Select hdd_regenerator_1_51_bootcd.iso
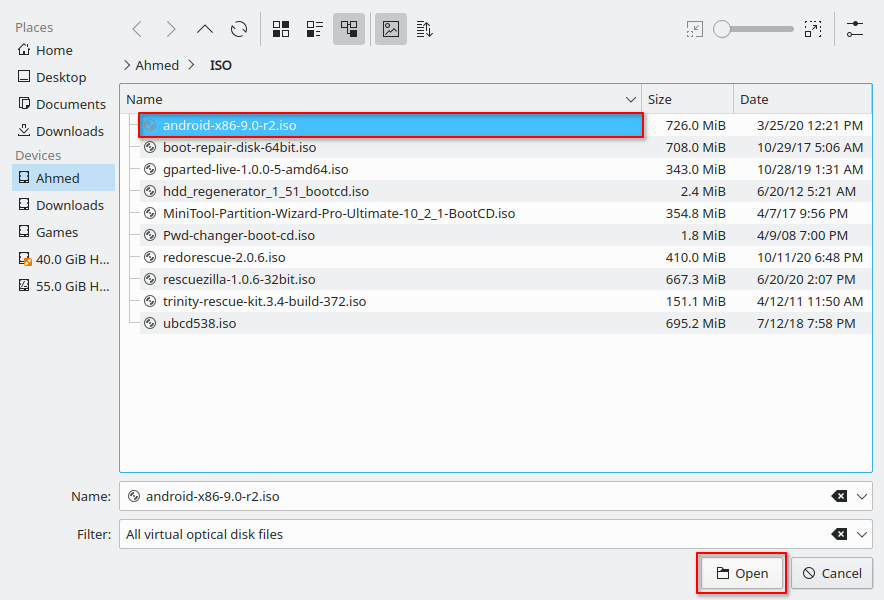 391,191
